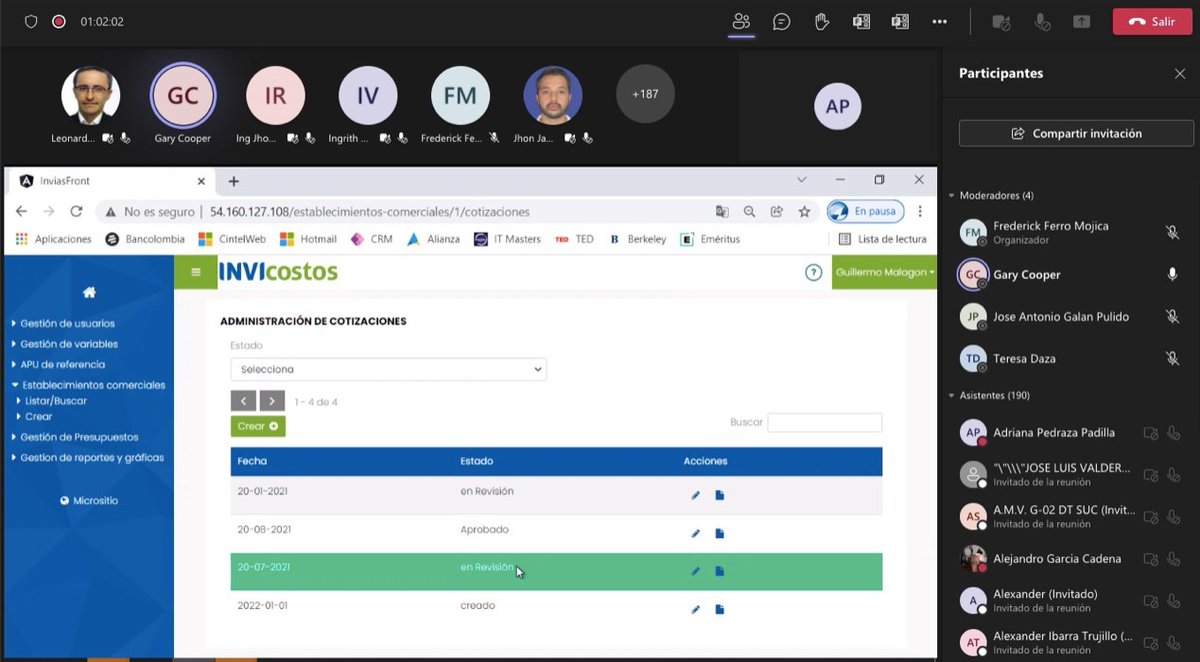Edit the 20-07-2021 quotation
Screen dimensions: 1200x662
coord(696,571)
